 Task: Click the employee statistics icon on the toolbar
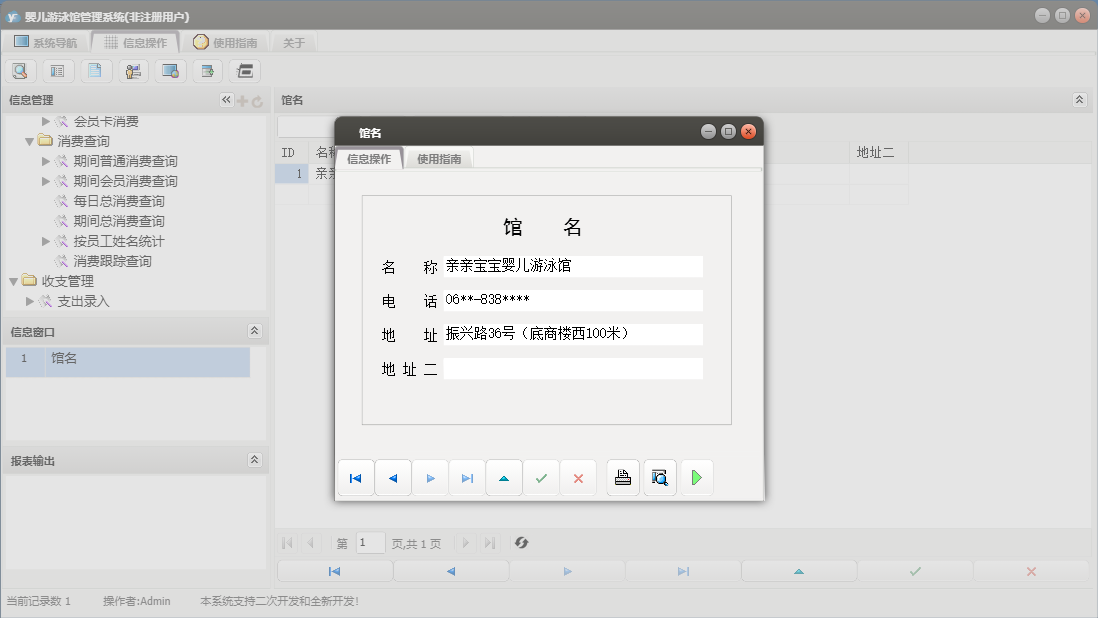pos(132,71)
